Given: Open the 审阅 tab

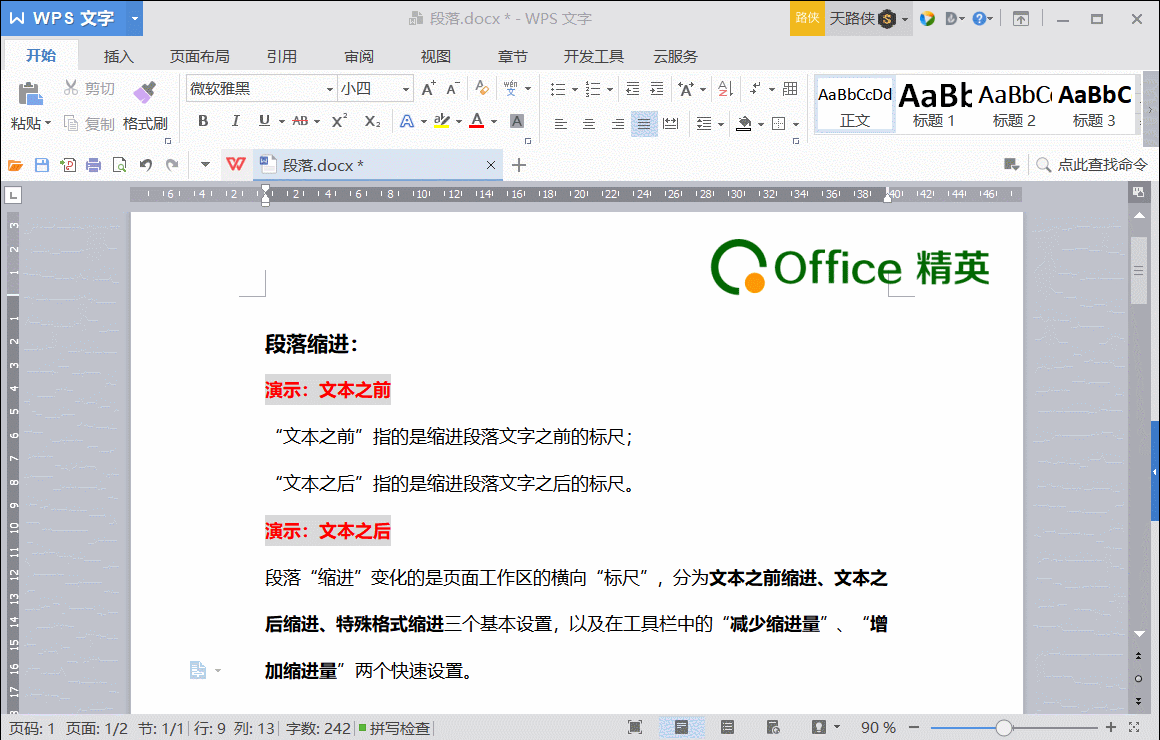Looking at the screenshot, I should coord(359,56).
